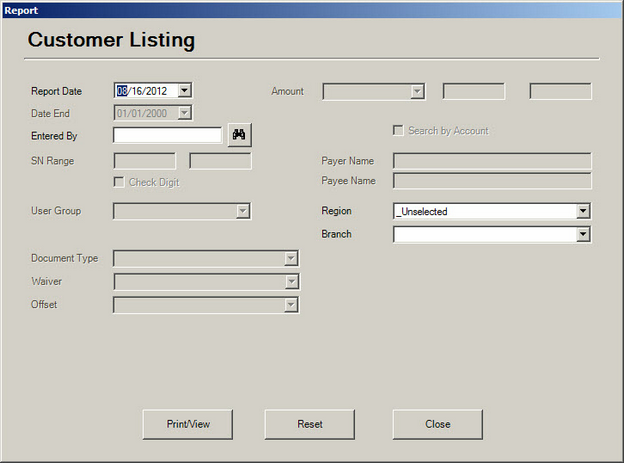Screen dimensions: 624x463
Task: Focus the Entered By text field
Action: point(168,135)
